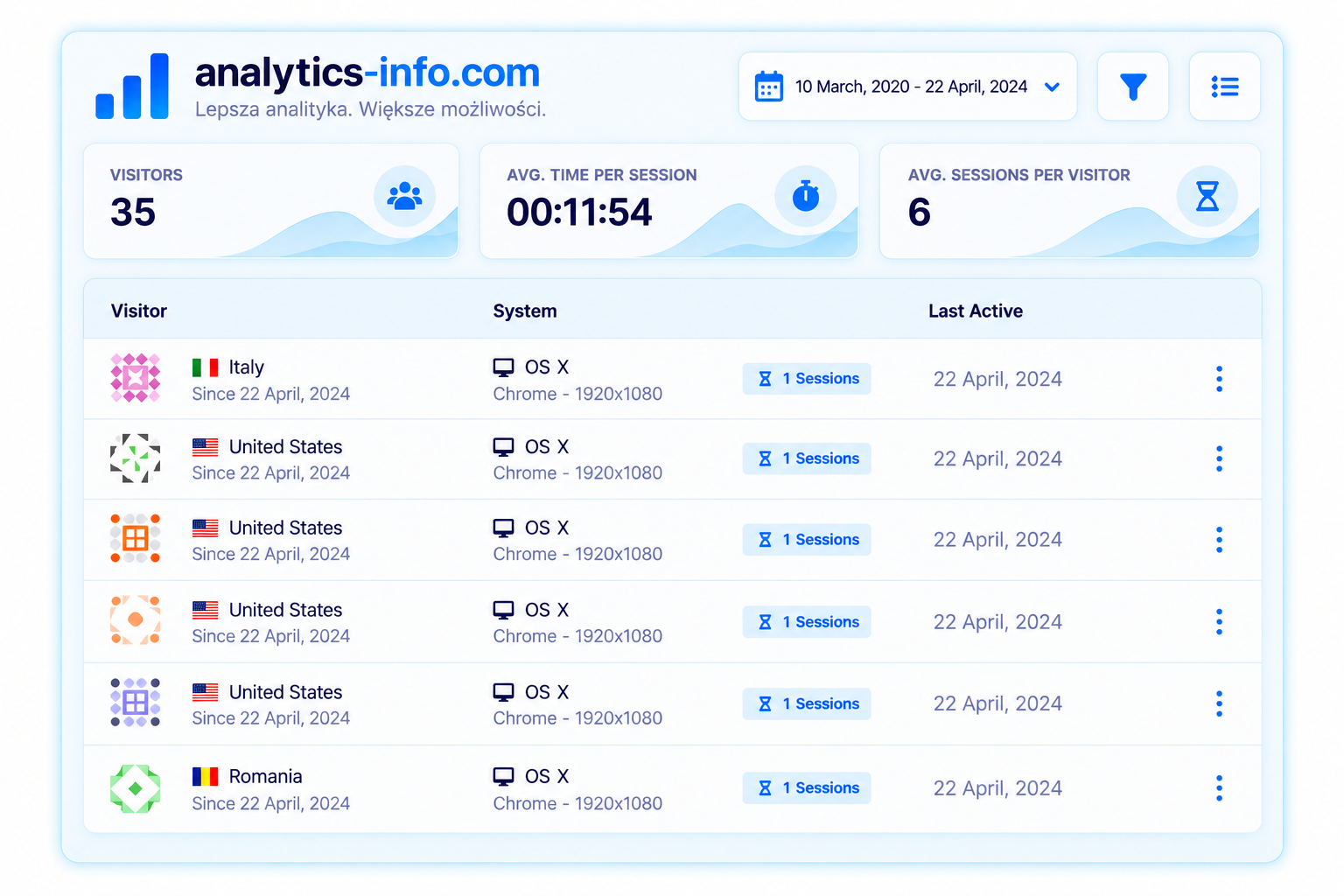
Task: Open the filter funnel button
Action: tap(1133, 87)
